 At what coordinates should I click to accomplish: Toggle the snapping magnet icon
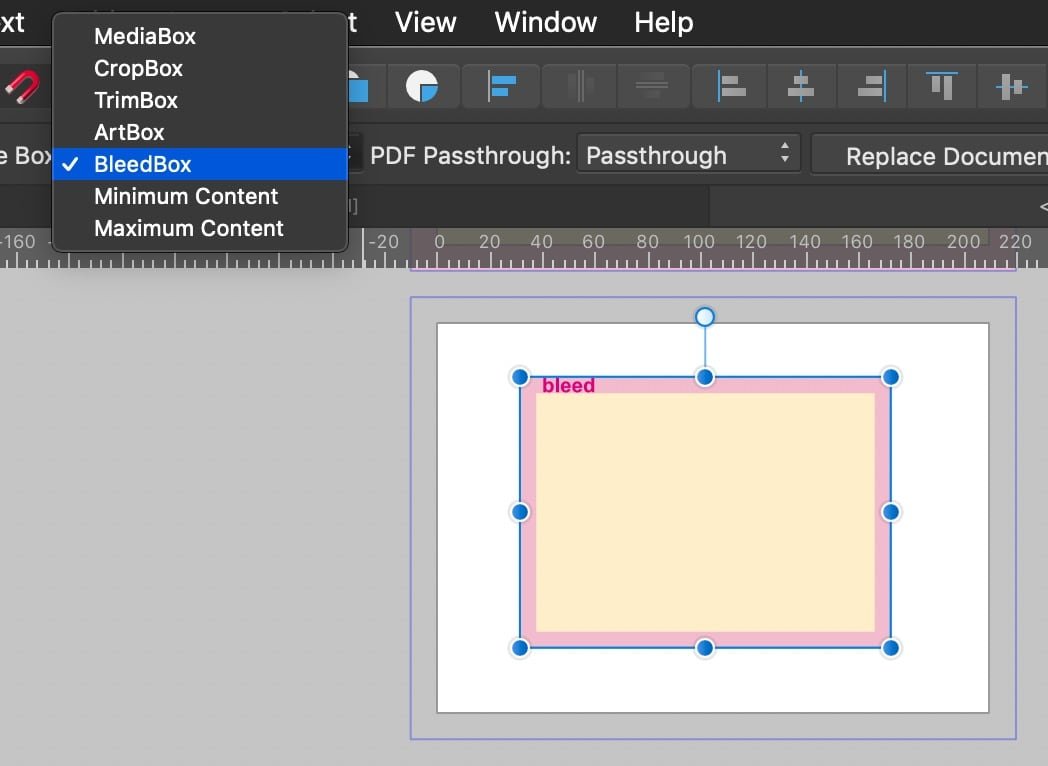[x=20, y=86]
